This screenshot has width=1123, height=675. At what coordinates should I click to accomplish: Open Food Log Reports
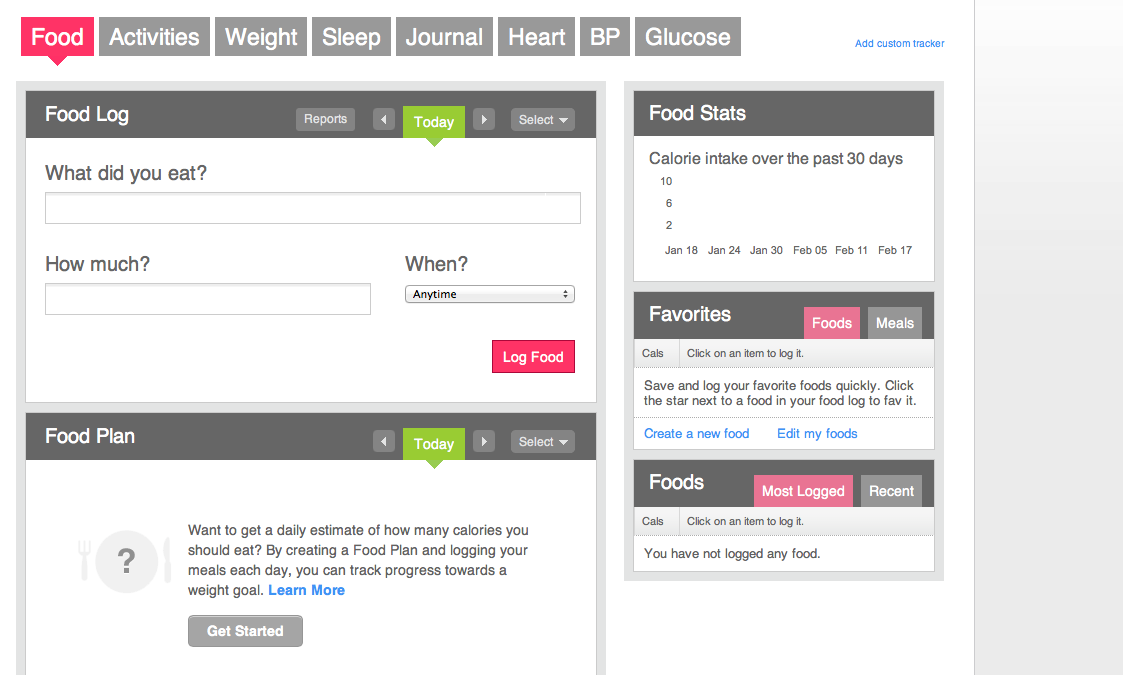point(325,119)
